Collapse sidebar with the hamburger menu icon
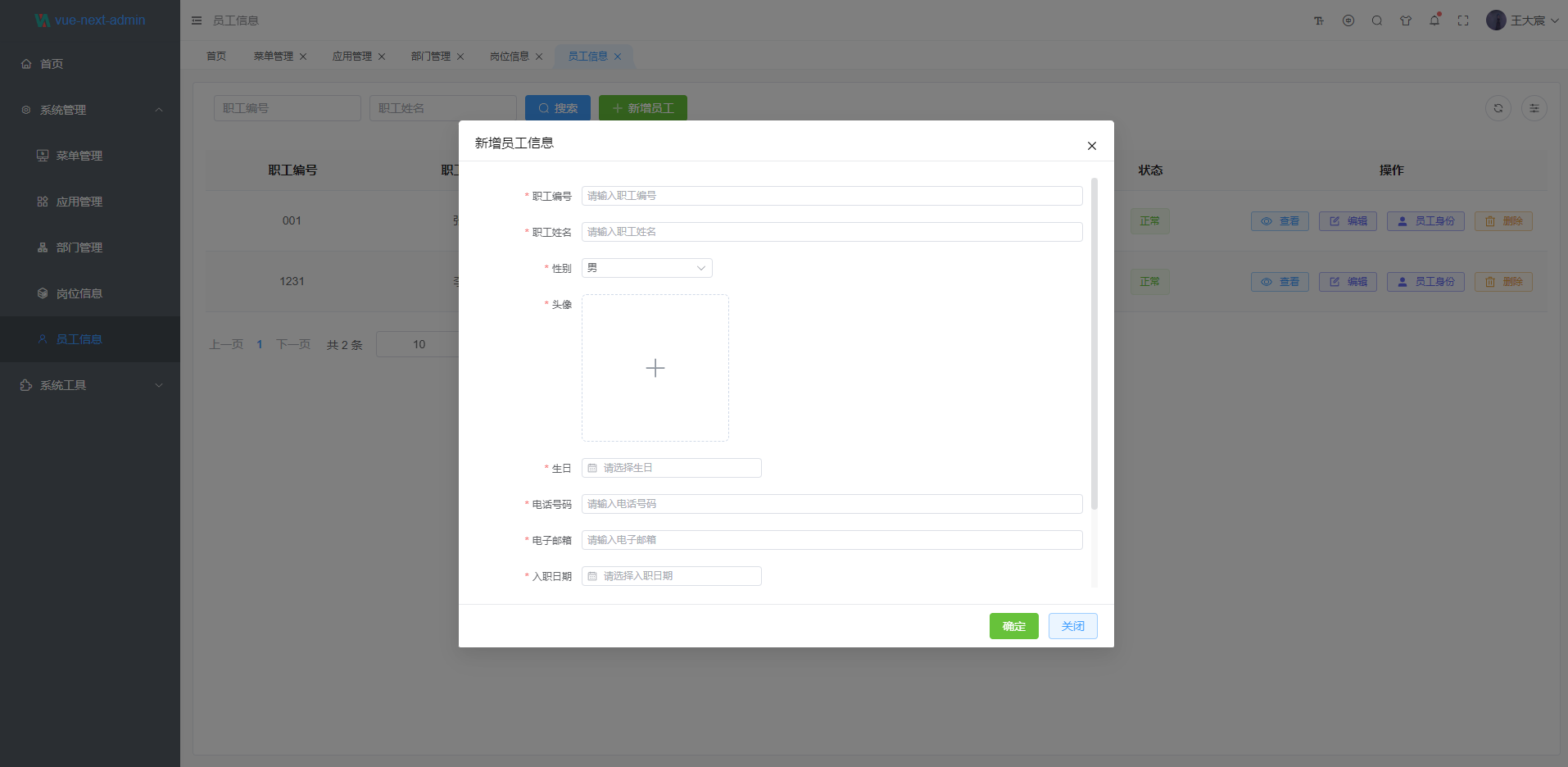Viewport: 1568px width, 767px height. (197, 20)
